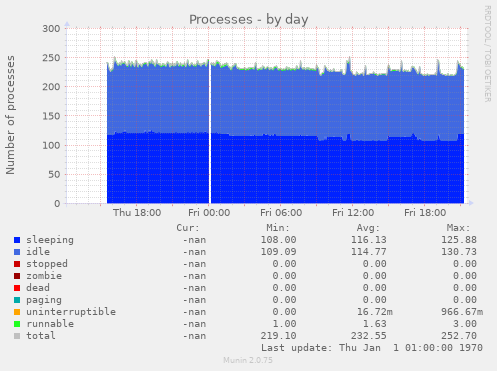This screenshot has height=371, width=497.
Task: Click the gray total legend swatch
Action: pos(17,336)
